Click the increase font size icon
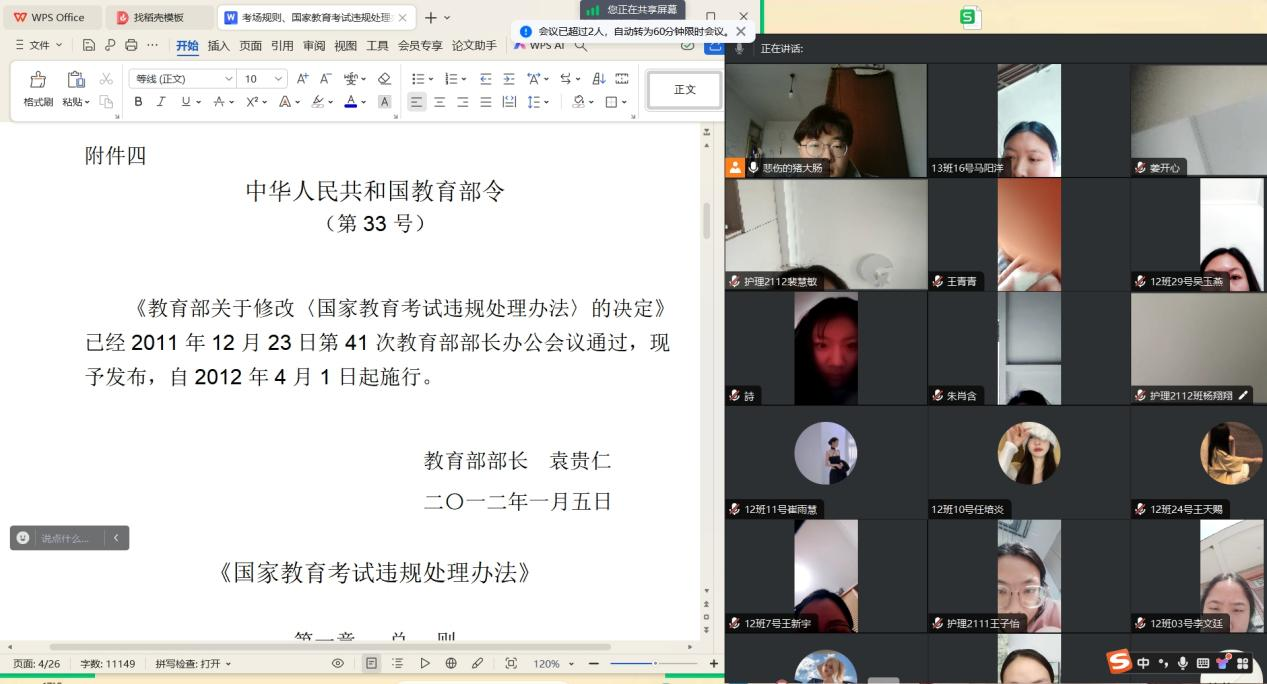This screenshot has width=1267, height=684. point(303,79)
